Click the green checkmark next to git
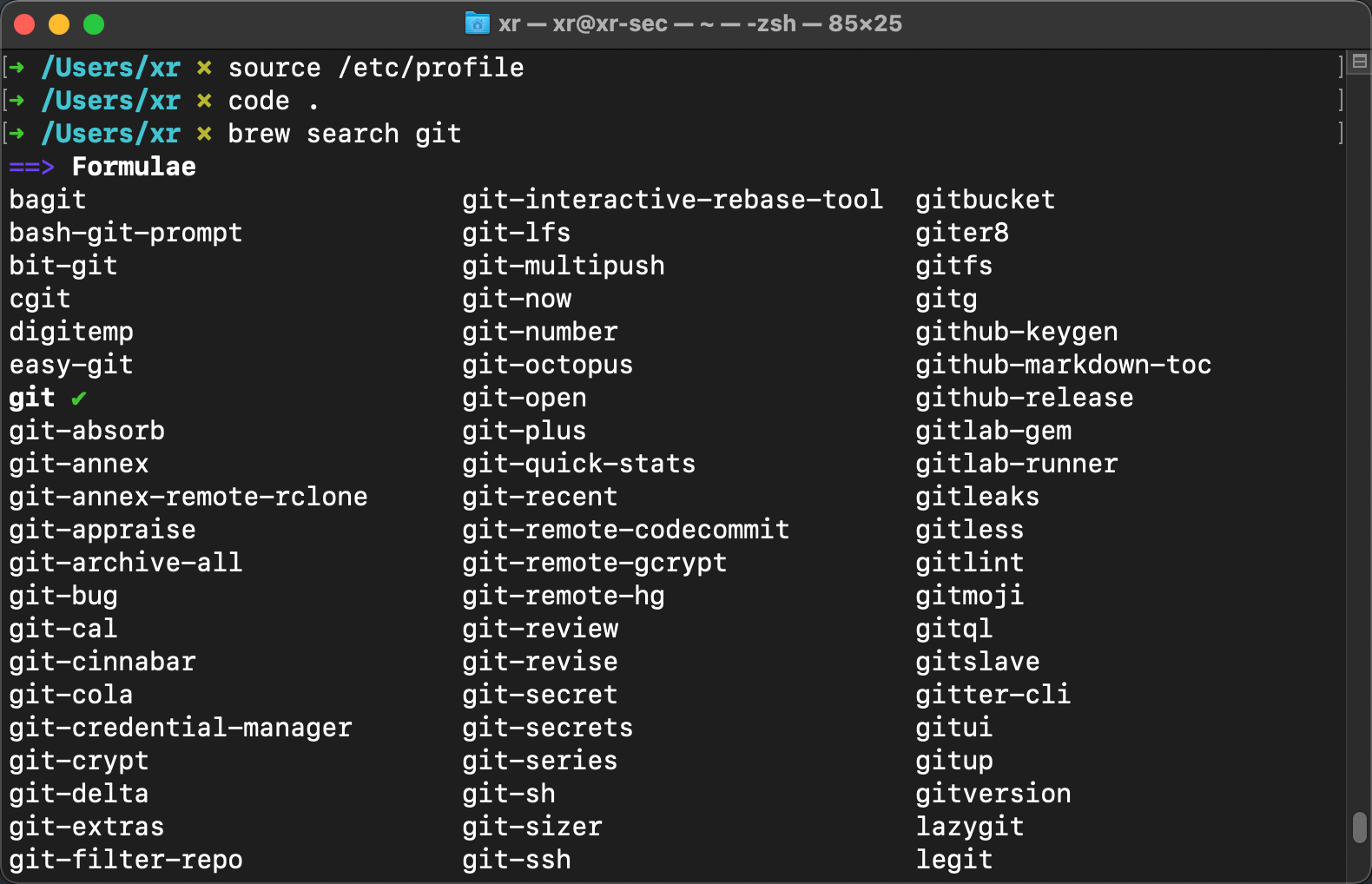Screen dimensions: 1372x884 click(x=79, y=398)
